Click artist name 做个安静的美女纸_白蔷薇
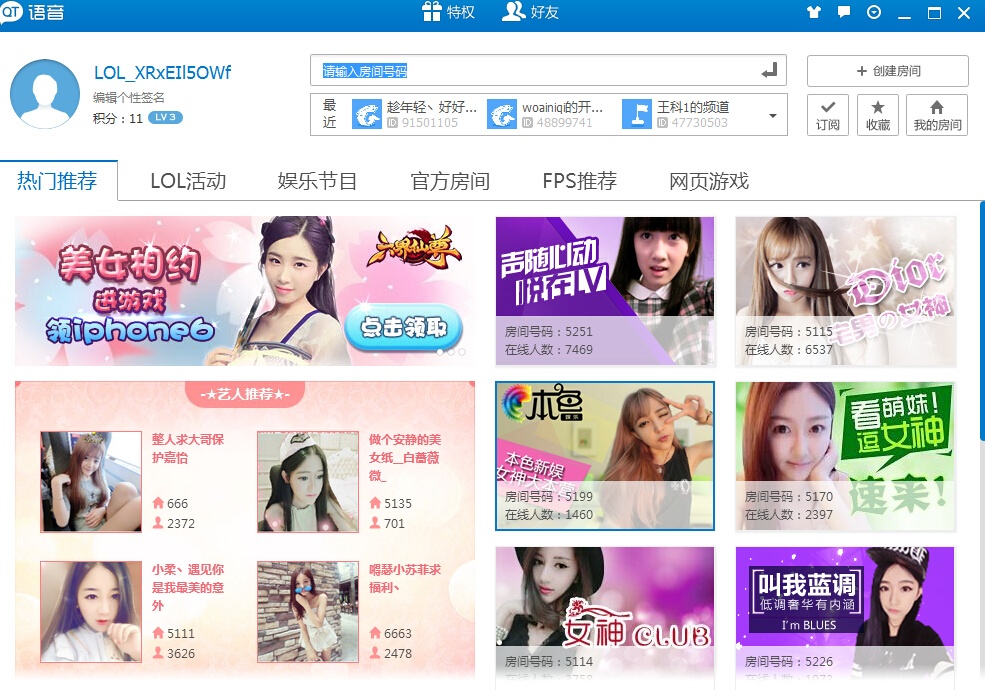This screenshot has width=985, height=690. coord(405,457)
